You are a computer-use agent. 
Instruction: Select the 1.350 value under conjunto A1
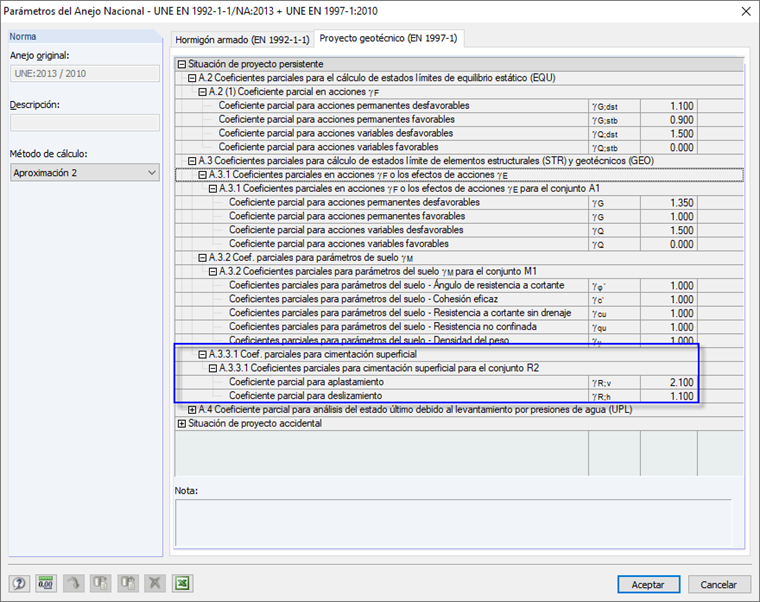click(669, 203)
